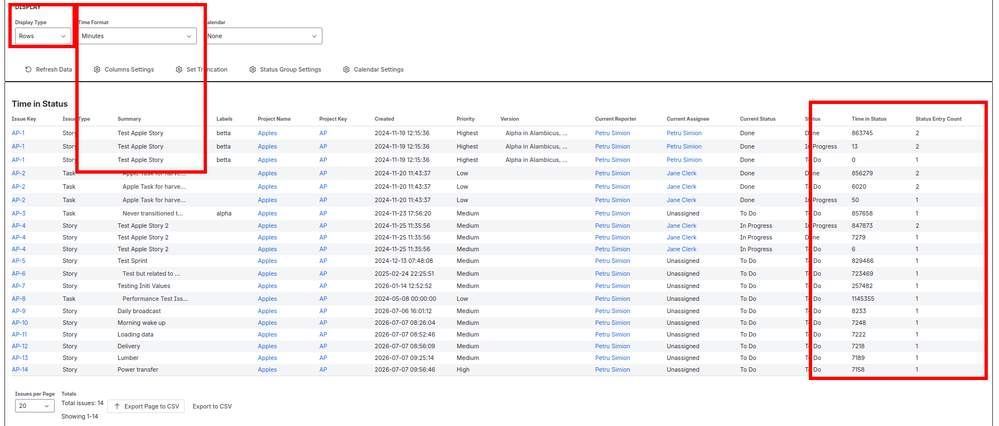Viewport: 999px width, 426px height.
Task: Select time value 1145355
Action: (863, 298)
